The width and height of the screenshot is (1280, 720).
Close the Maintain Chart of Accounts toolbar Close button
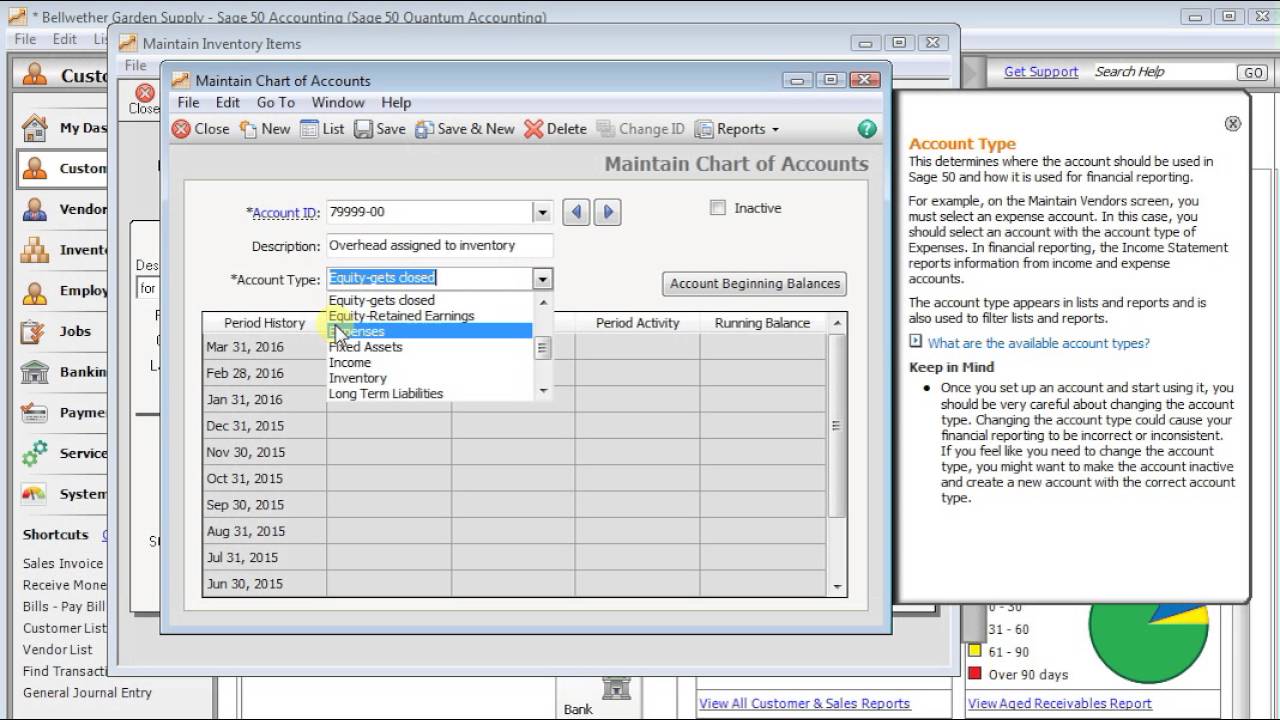(x=200, y=129)
